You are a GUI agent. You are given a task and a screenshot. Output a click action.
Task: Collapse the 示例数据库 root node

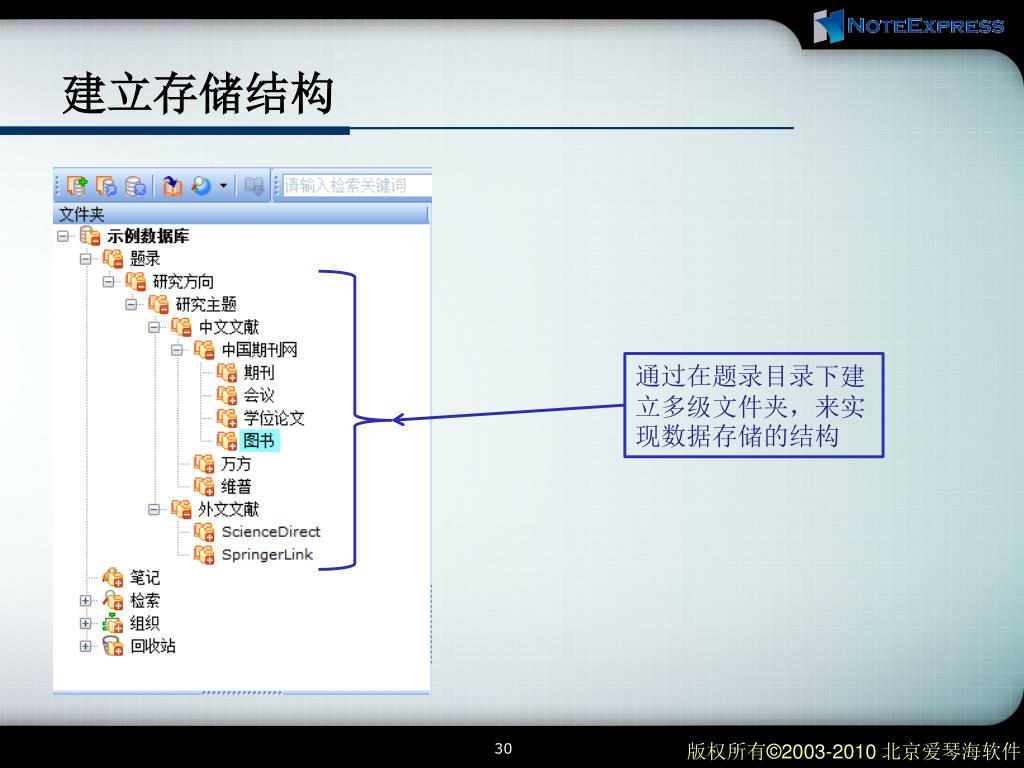click(x=63, y=236)
